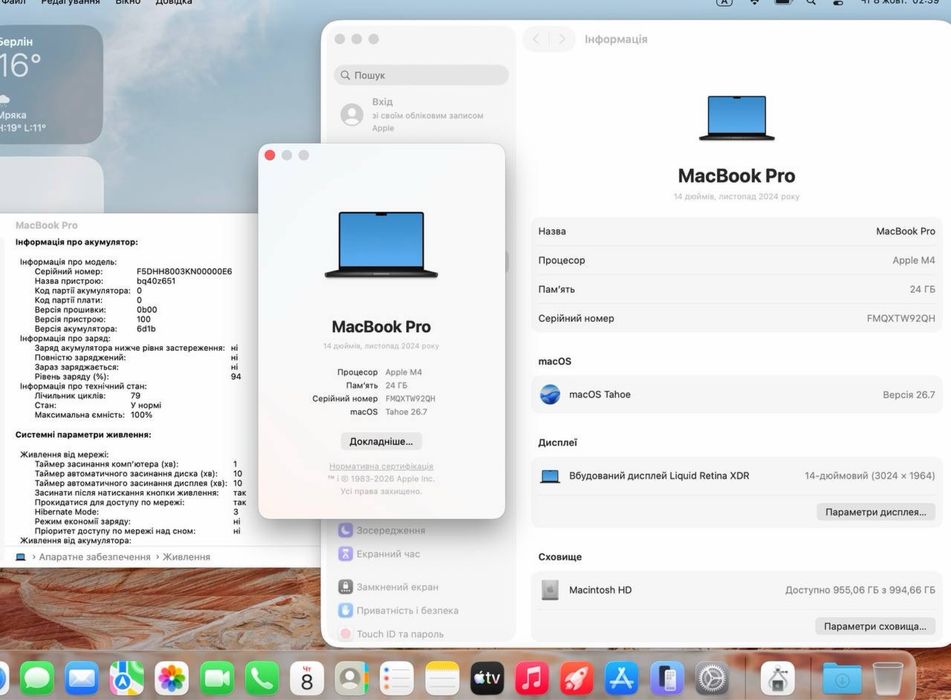Screen dimensions: 951x700
Task: Select serial number FMQXTW92QH in settings pane
Action: coord(901,318)
